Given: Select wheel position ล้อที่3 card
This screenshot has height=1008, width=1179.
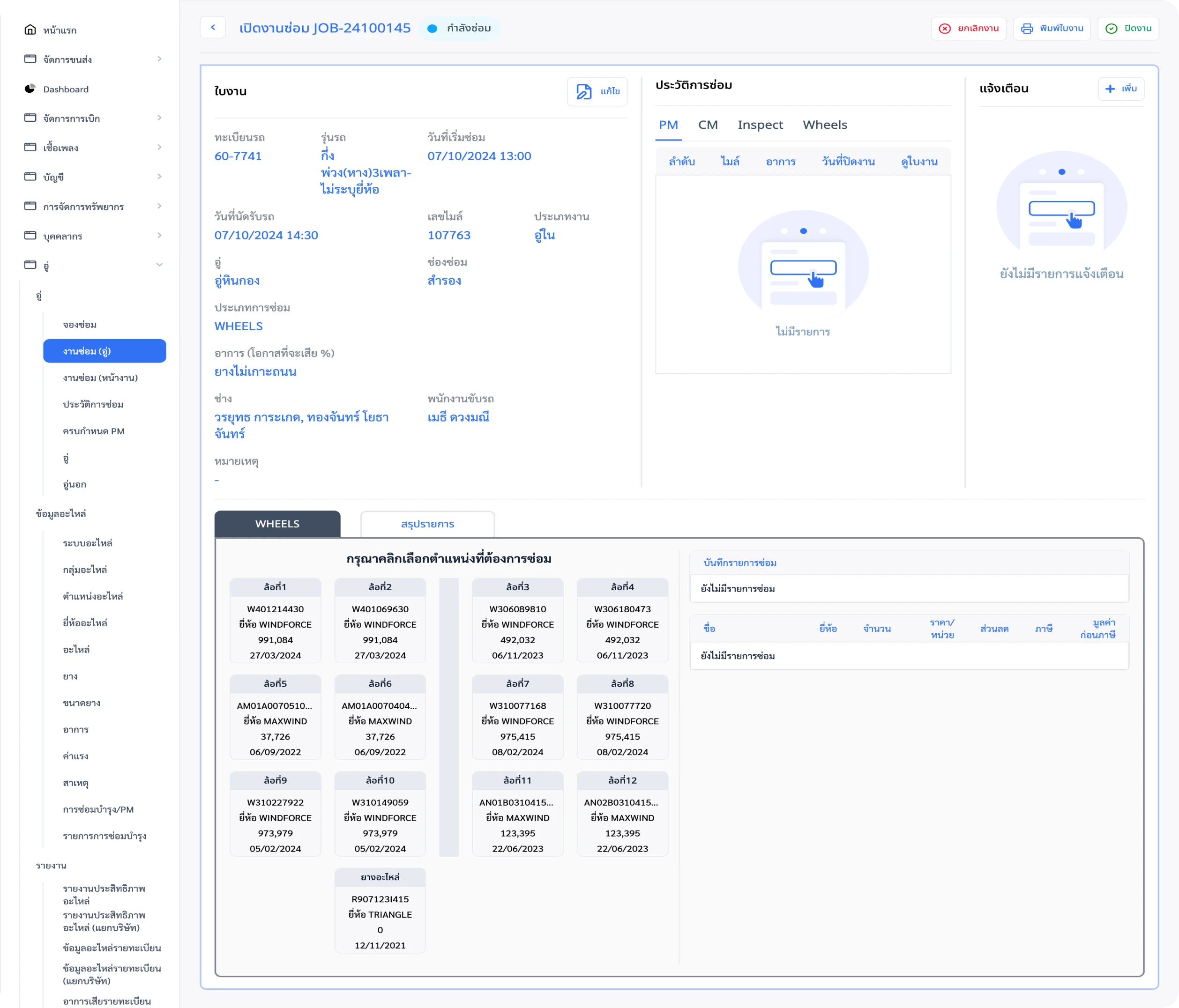Looking at the screenshot, I should click(518, 621).
